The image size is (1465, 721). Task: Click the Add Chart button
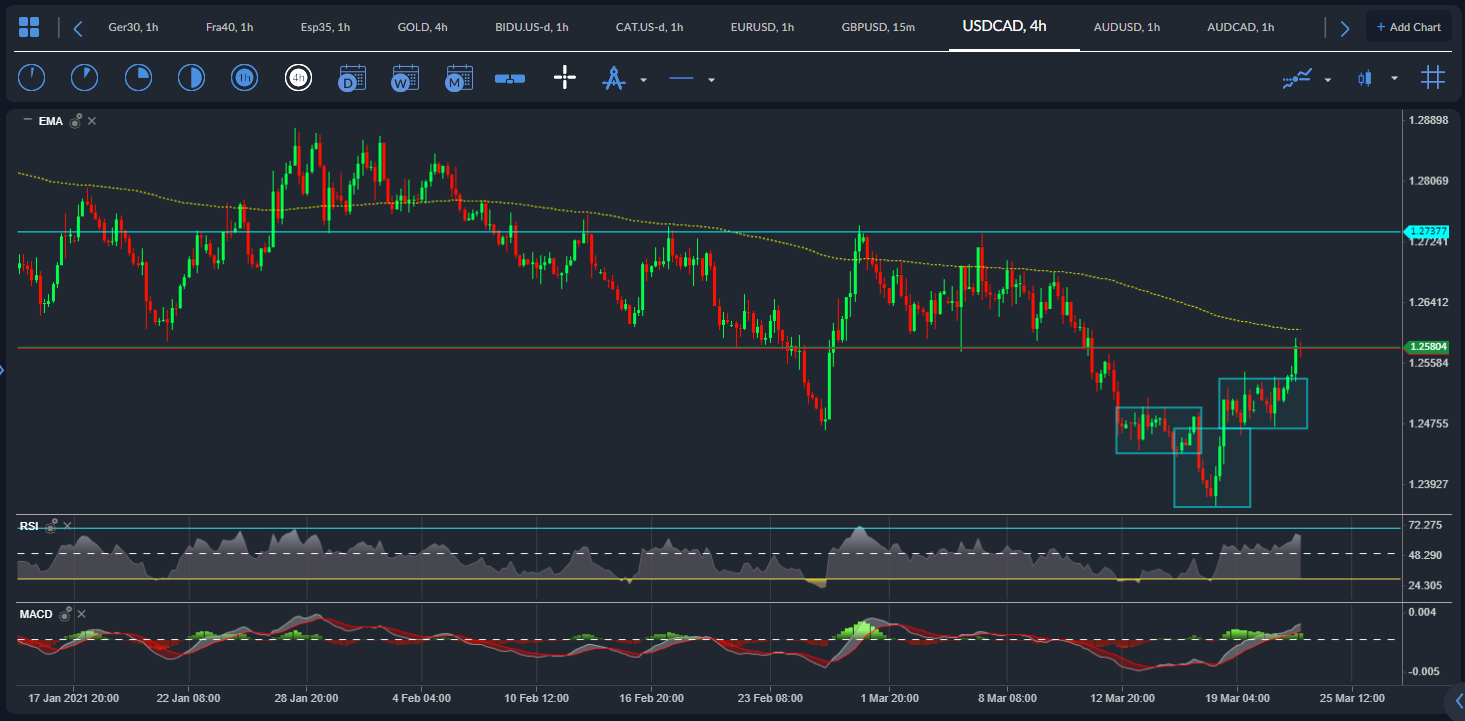click(x=1408, y=27)
